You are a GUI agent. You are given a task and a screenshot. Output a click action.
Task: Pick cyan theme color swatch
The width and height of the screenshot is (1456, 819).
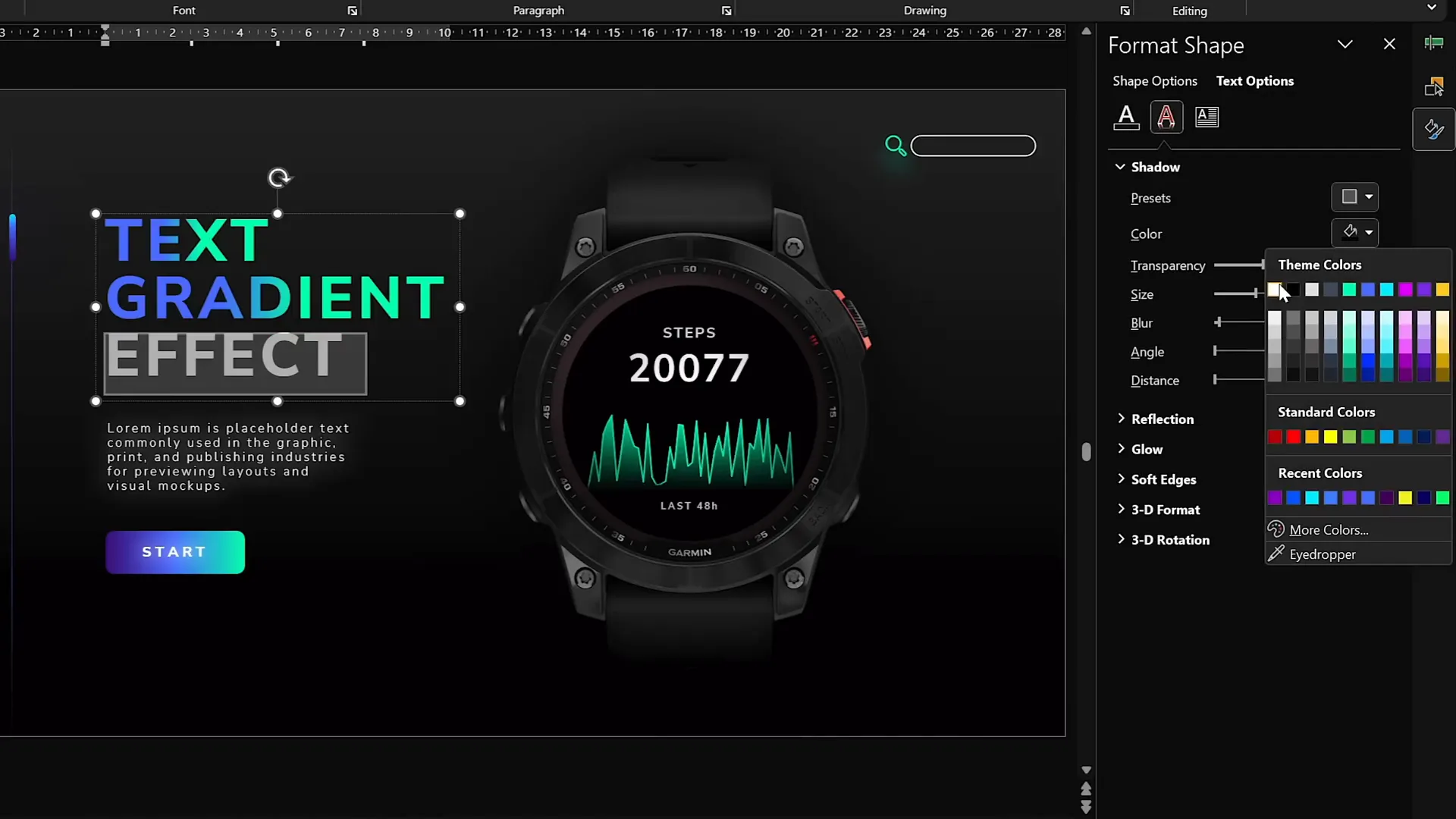(x=1386, y=290)
